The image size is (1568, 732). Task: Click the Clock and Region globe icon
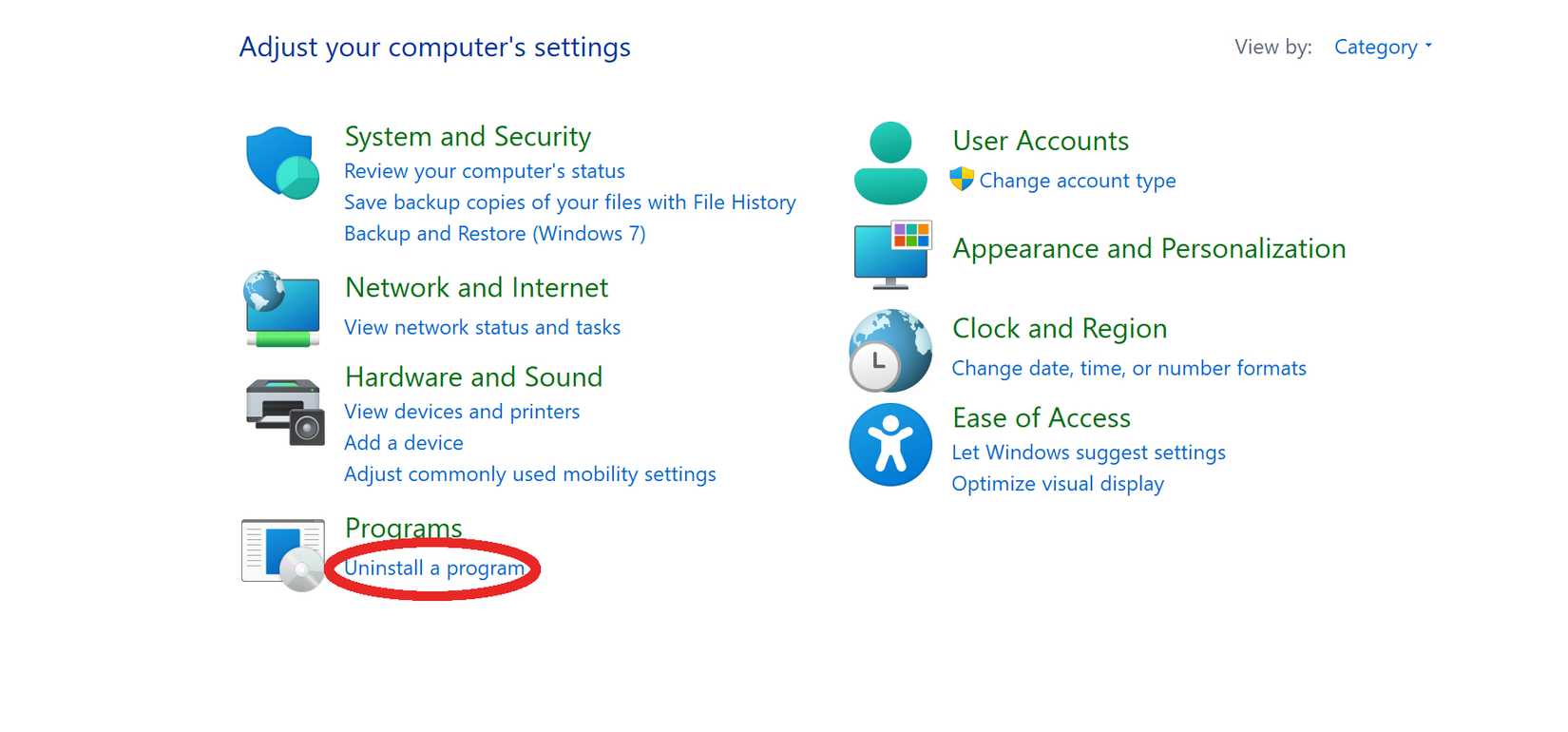coord(889,351)
